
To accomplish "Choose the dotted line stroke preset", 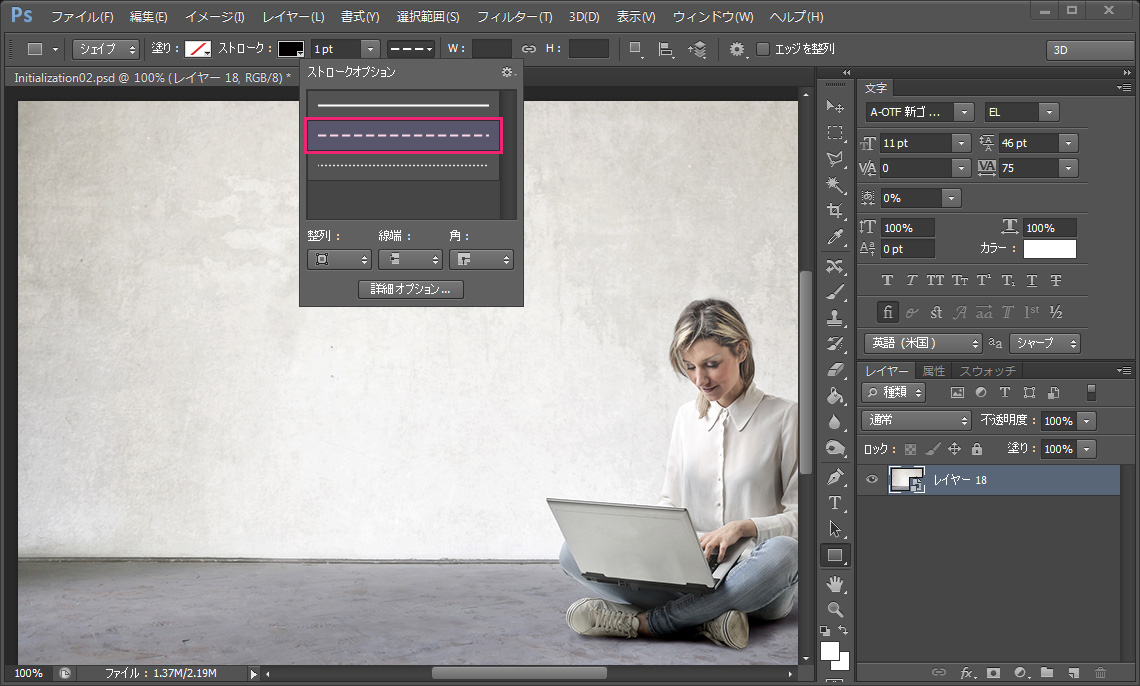I will (403, 166).
